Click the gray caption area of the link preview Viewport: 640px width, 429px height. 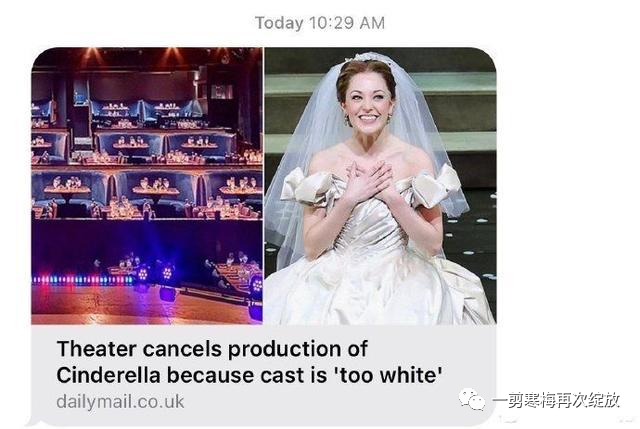[264, 375]
